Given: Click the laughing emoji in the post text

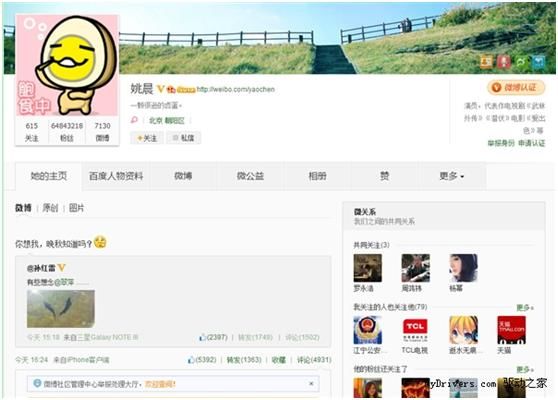Looking at the screenshot, I should [100, 242].
